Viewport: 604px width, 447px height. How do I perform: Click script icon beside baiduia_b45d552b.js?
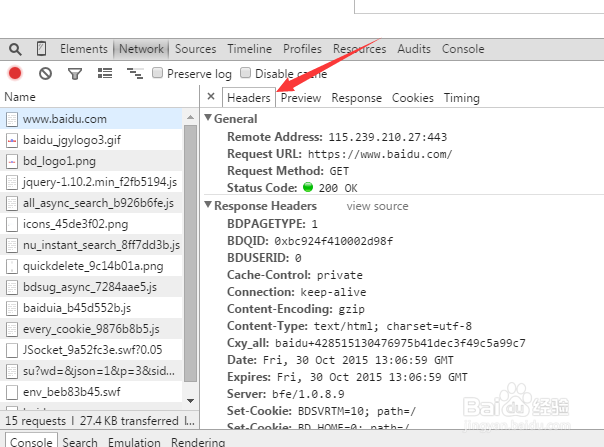pyautogui.click(x=12, y=308)
